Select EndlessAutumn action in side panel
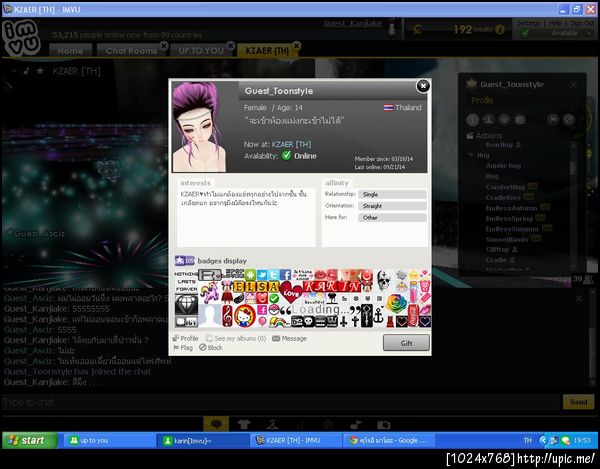This screenshot has height=469, width=600. point(511,208)
